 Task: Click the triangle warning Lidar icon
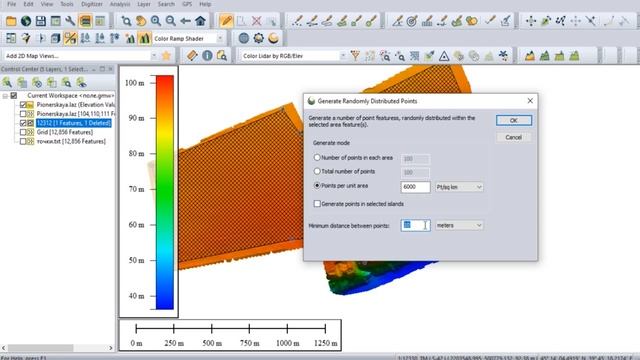pos(444,56)
